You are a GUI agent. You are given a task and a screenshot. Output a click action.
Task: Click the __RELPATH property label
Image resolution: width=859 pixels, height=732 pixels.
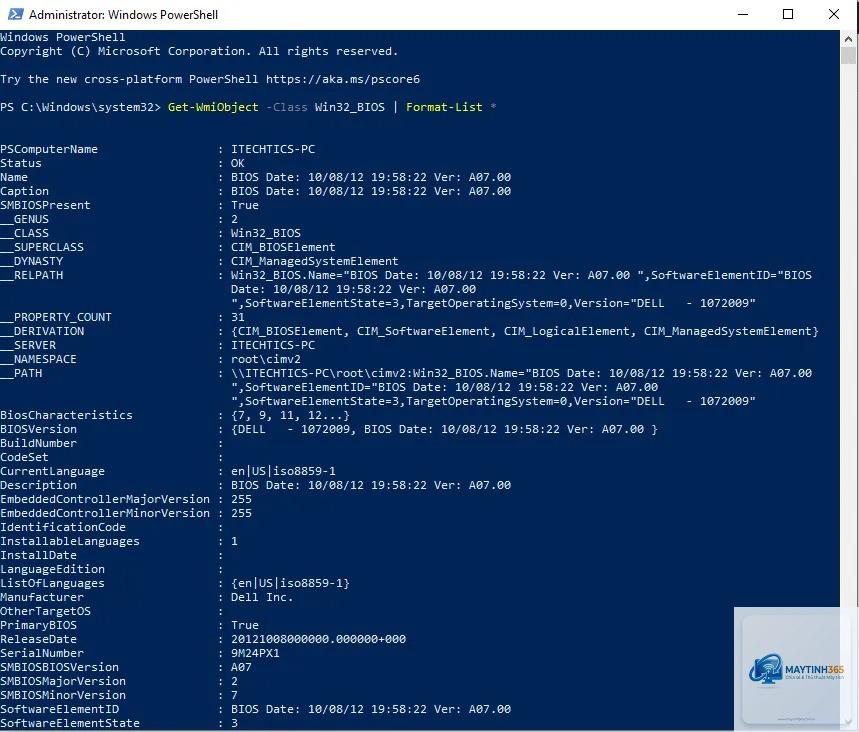click(x=31, y=275)
